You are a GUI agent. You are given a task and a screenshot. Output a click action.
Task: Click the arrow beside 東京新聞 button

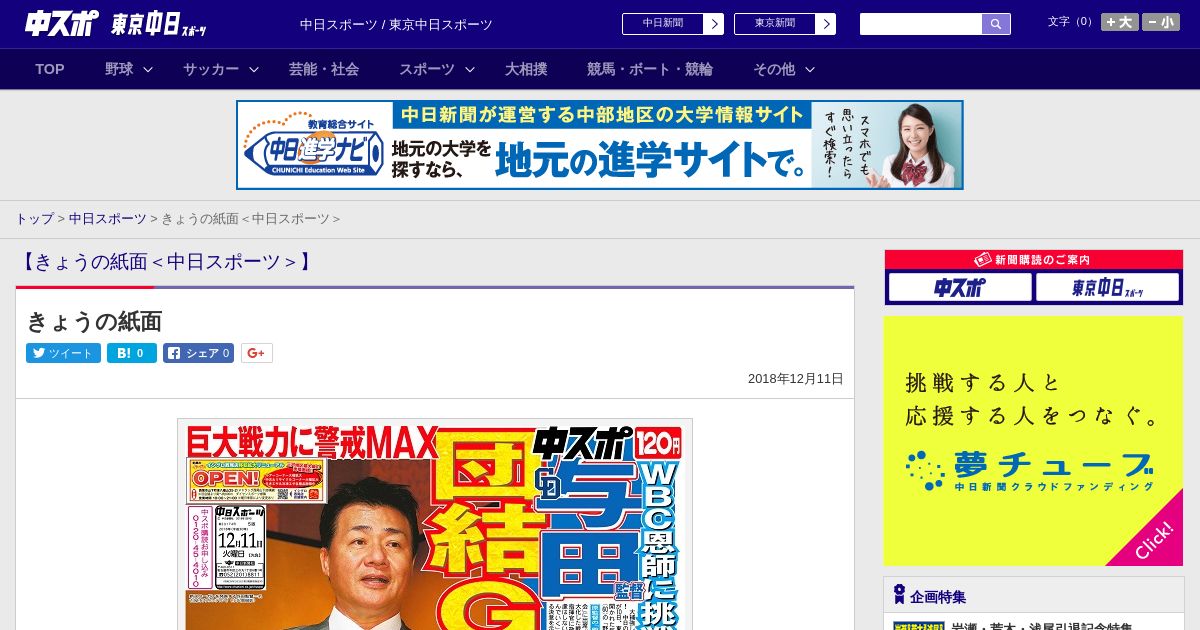pos(825,24)
